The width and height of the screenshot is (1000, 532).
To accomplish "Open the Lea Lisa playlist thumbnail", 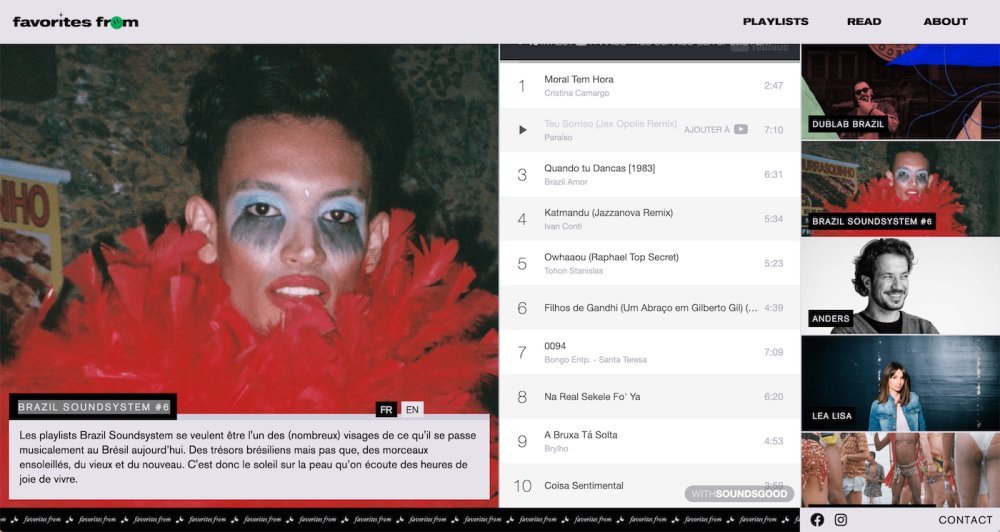I will 900,383.
